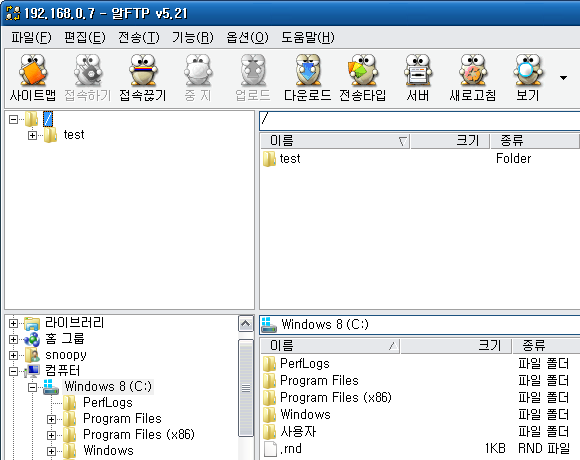This screenshot has width=580, height=460.
Task: Open the 편집(E) menu
Action: click(85, 37)
